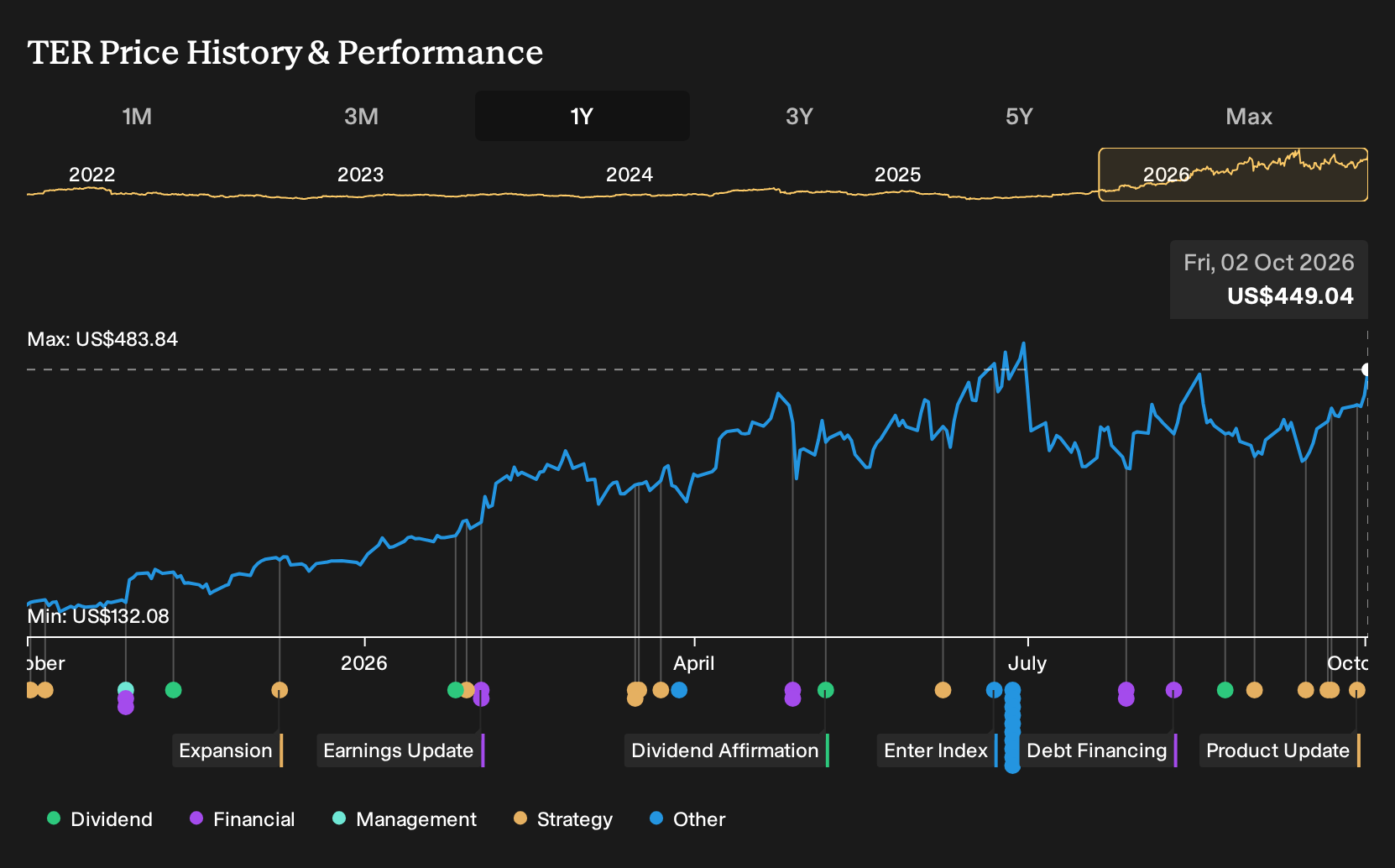Image resolution: width=1395 pixels, height=868 pixels.
Task: Jump to 2023 in the overview timeline
Action: point(360,175)
